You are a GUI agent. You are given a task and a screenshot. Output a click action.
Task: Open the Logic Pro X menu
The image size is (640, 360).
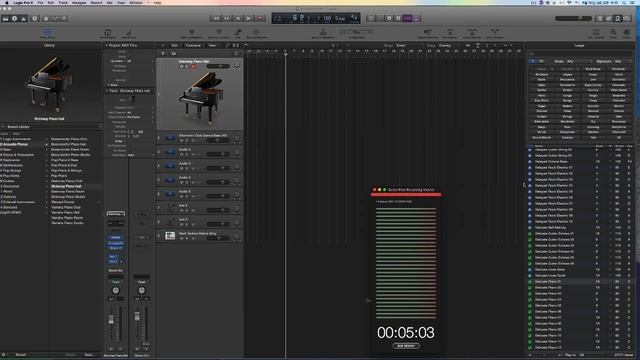pos(23,2)
